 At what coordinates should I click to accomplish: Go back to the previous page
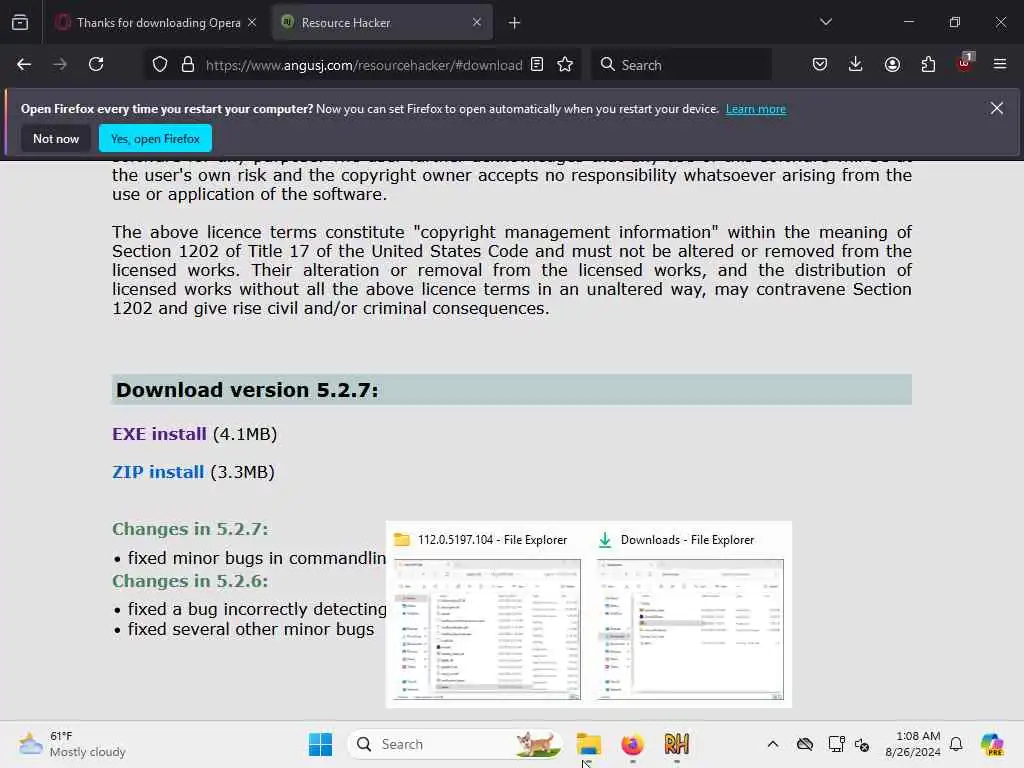point(24,65)
